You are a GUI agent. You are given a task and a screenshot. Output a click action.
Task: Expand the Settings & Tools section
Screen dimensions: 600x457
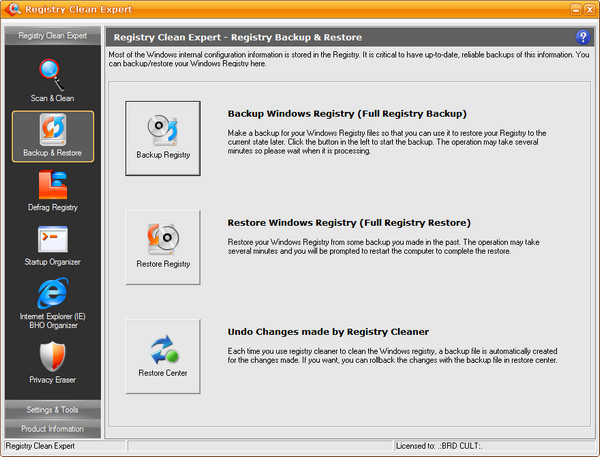click(52, 410)
